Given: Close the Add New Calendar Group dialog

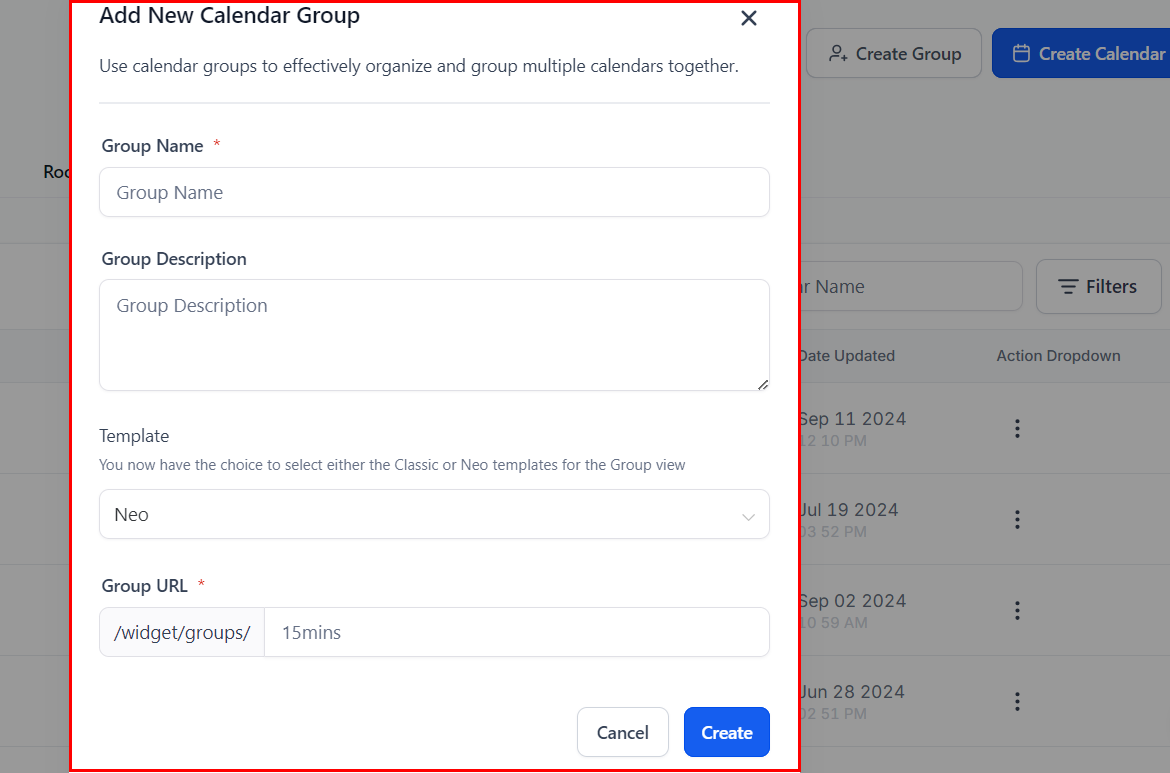Looking at the screenshot, I should pos(748,18).
